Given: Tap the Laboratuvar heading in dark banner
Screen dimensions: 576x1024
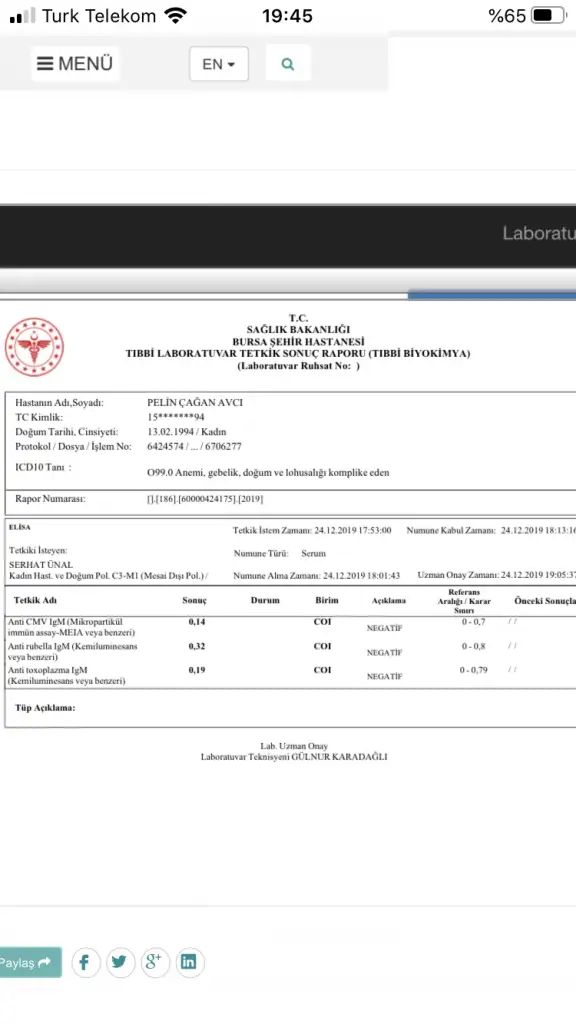Looking at the screenshot, I should [x=539, y=233].
